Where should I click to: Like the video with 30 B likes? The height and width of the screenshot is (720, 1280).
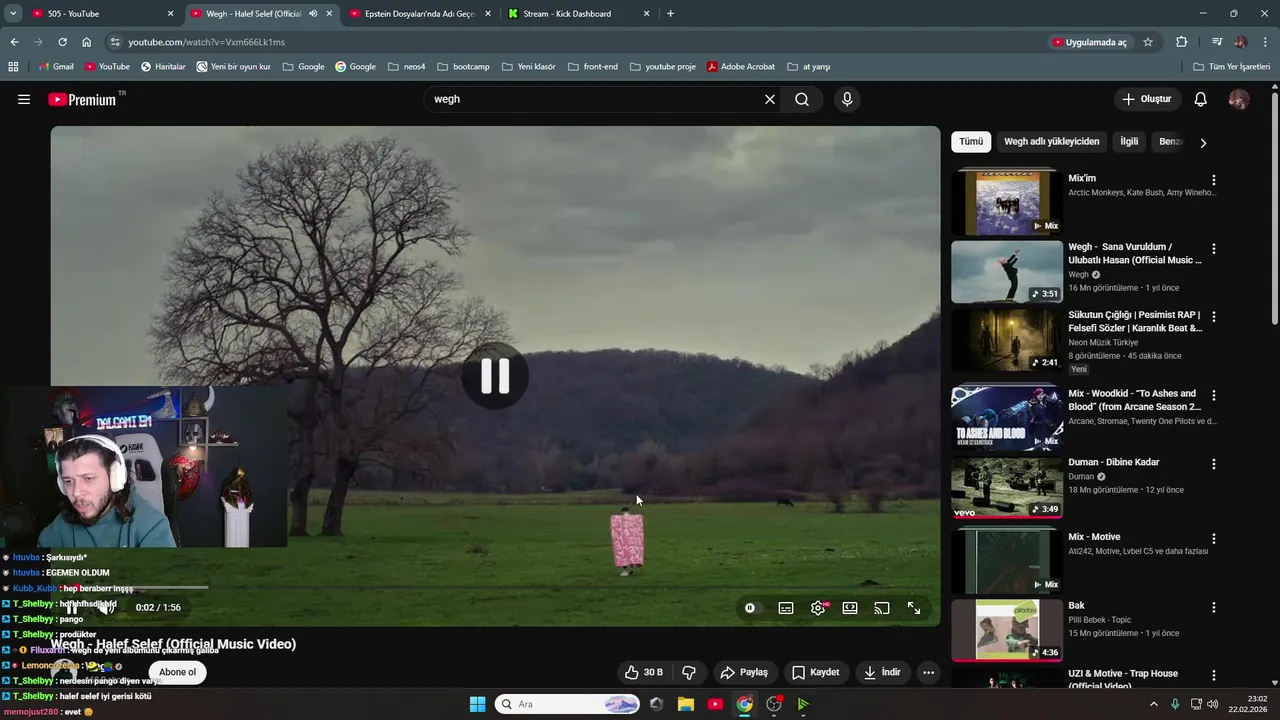[x=643, y=672]
